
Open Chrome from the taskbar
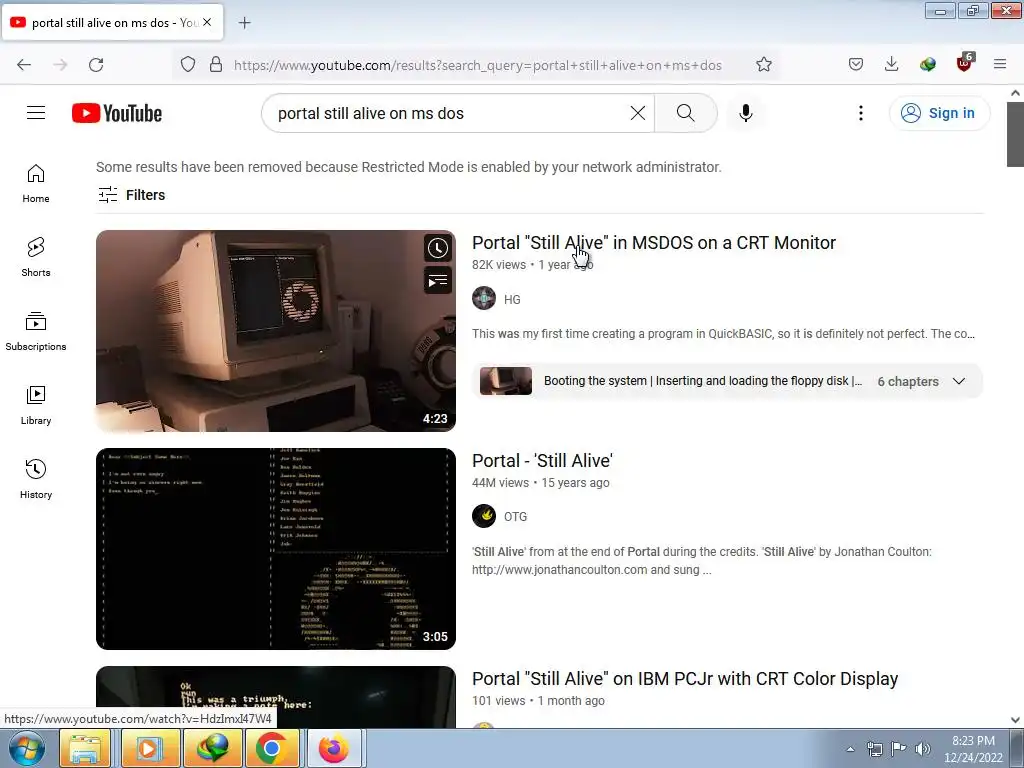[x=272, y=748]
